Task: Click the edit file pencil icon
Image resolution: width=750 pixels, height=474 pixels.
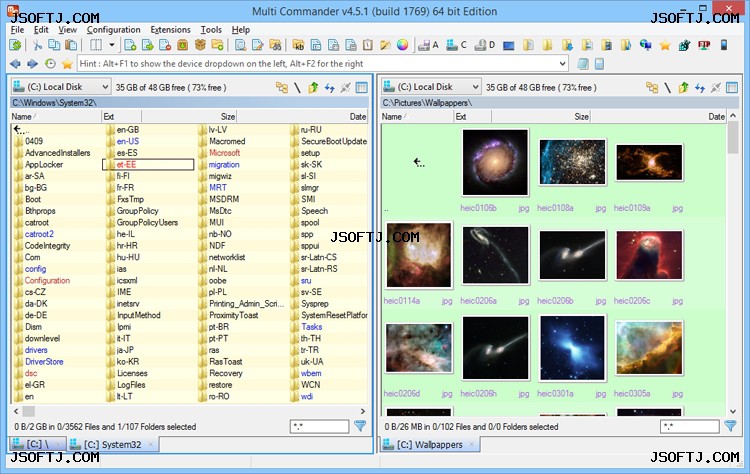Action: coord(258,45)
